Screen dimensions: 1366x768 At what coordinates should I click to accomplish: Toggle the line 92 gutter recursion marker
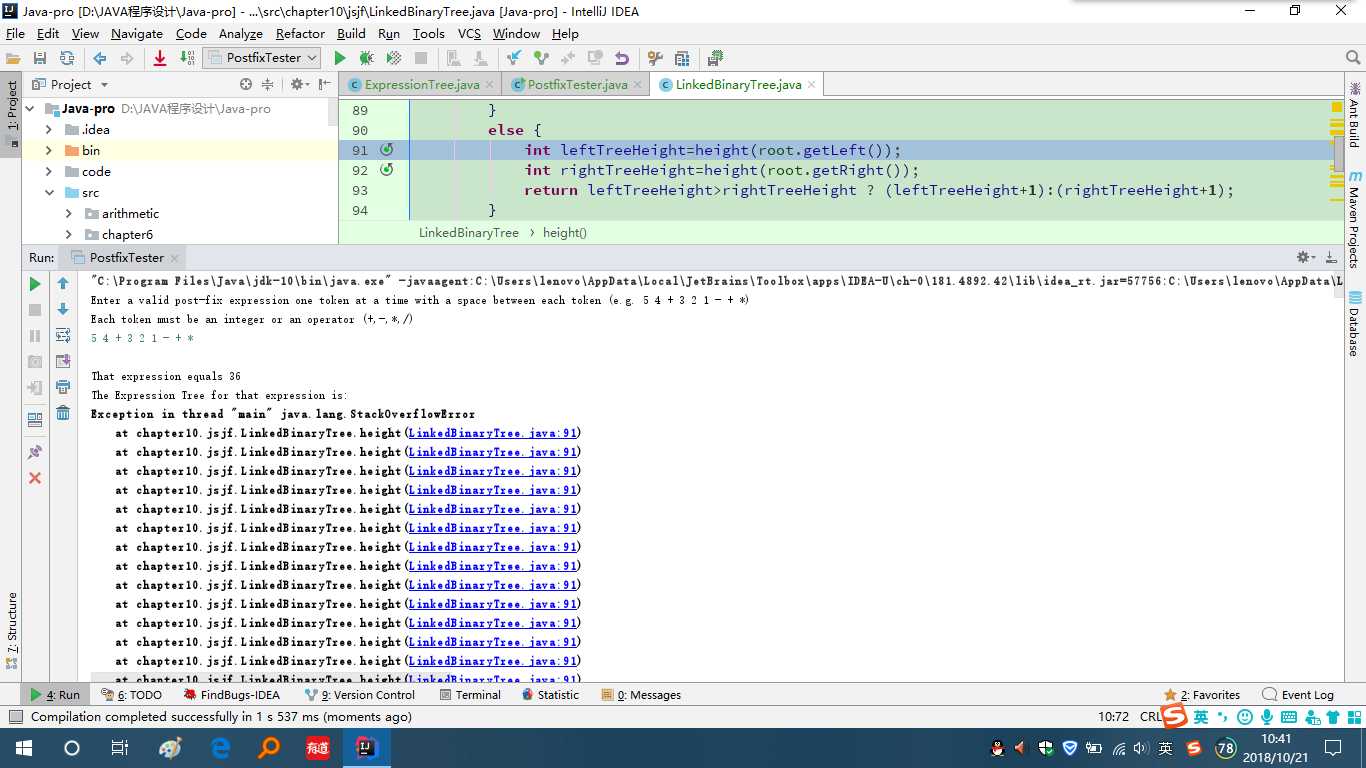pyautogui.click(x=387, y=170)
